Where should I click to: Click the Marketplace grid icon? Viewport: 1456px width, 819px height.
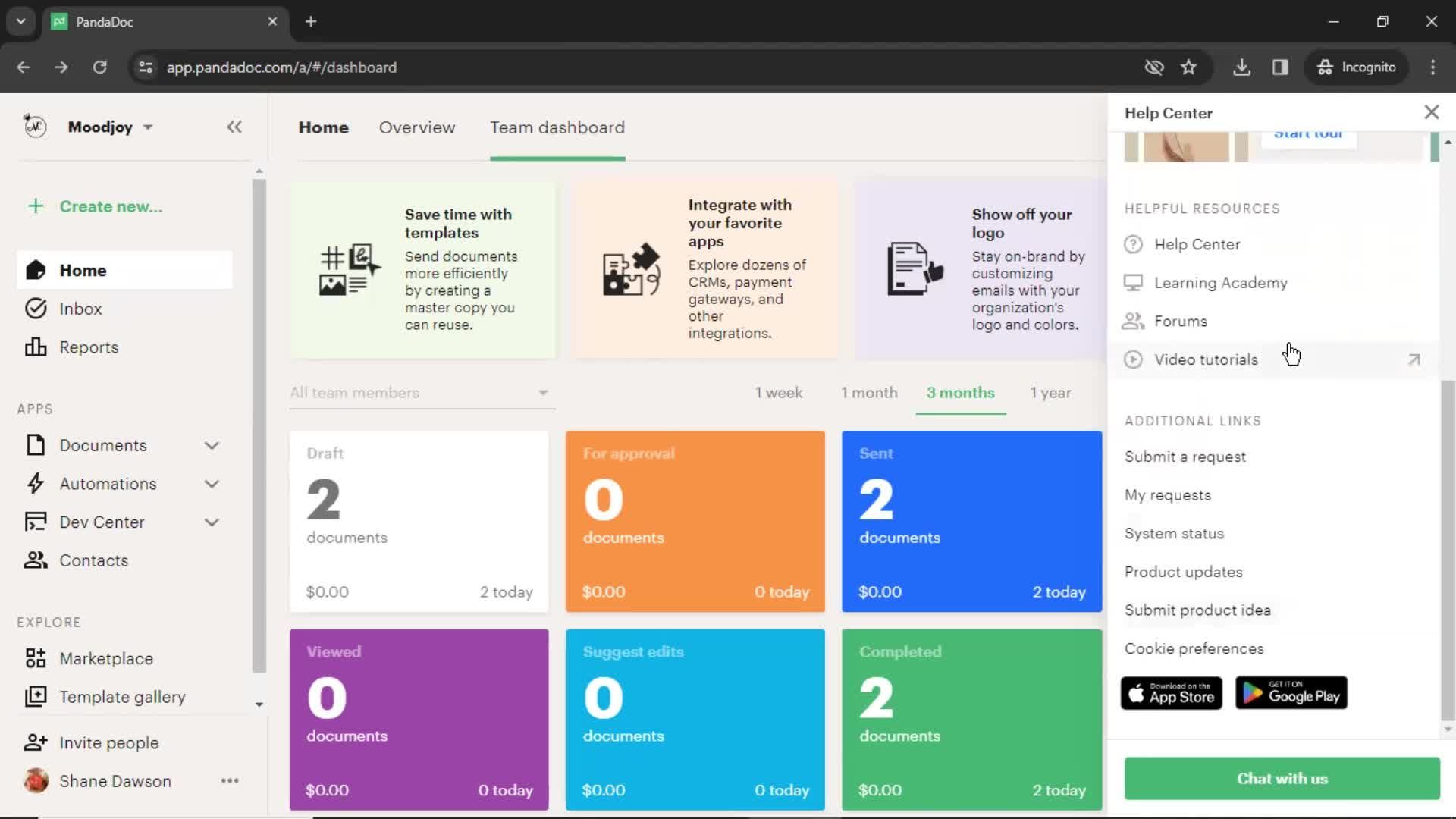[36, 658]
